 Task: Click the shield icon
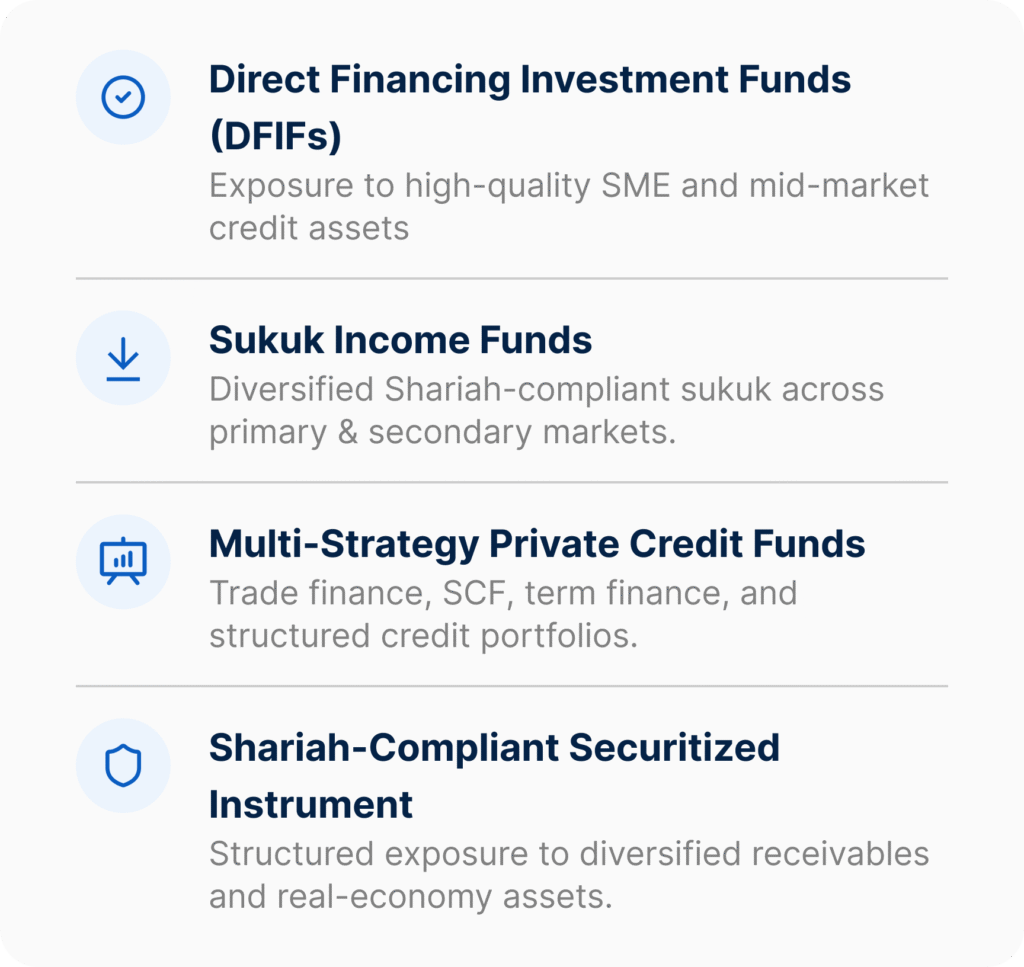click(124, 765)
